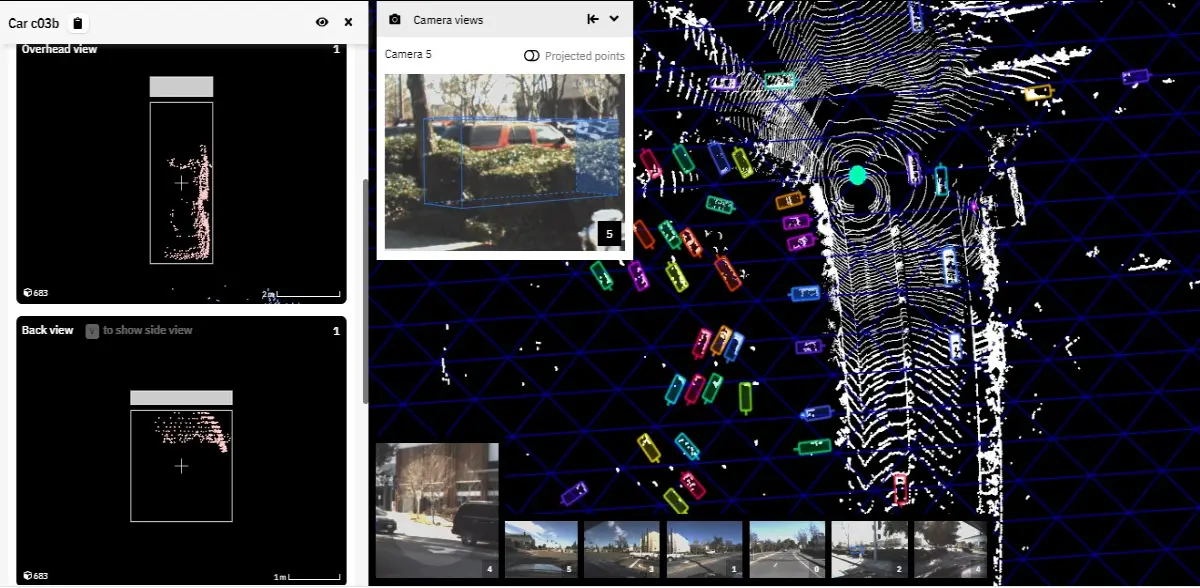Click the gray handle above Overhead view cuboid

coord(181,87)
